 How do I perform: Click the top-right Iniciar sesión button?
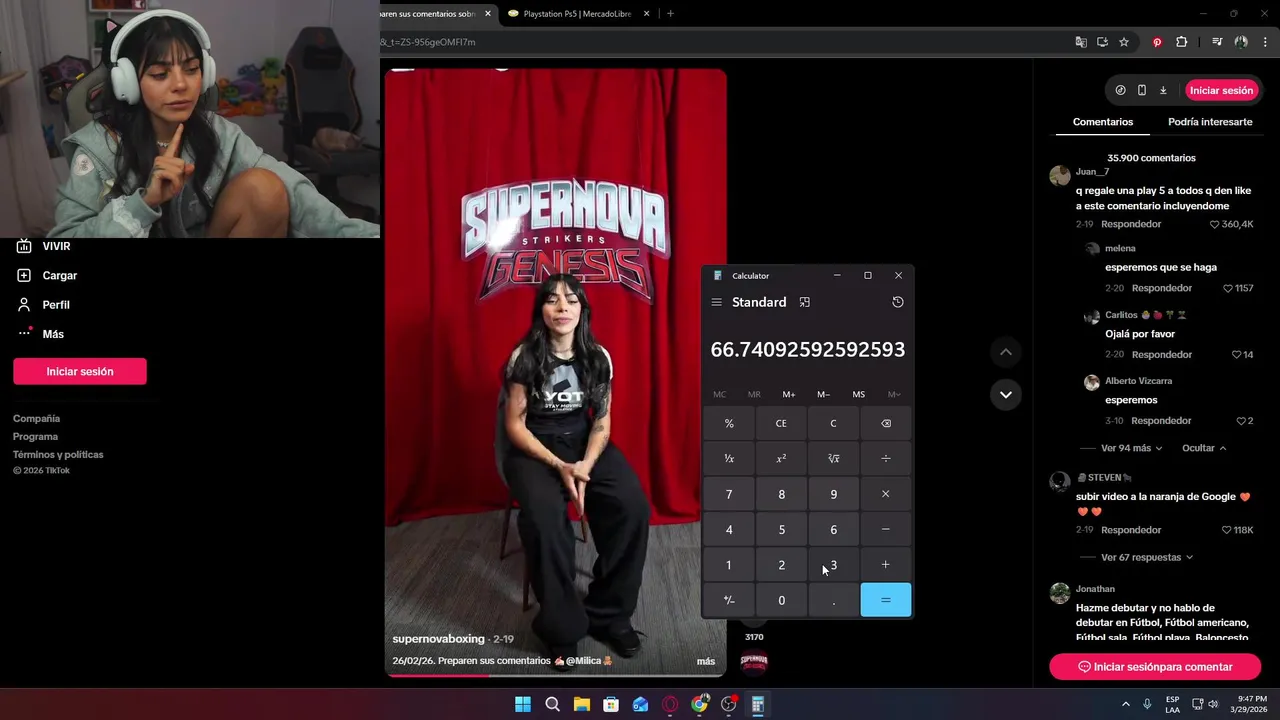coord(1221,90)
